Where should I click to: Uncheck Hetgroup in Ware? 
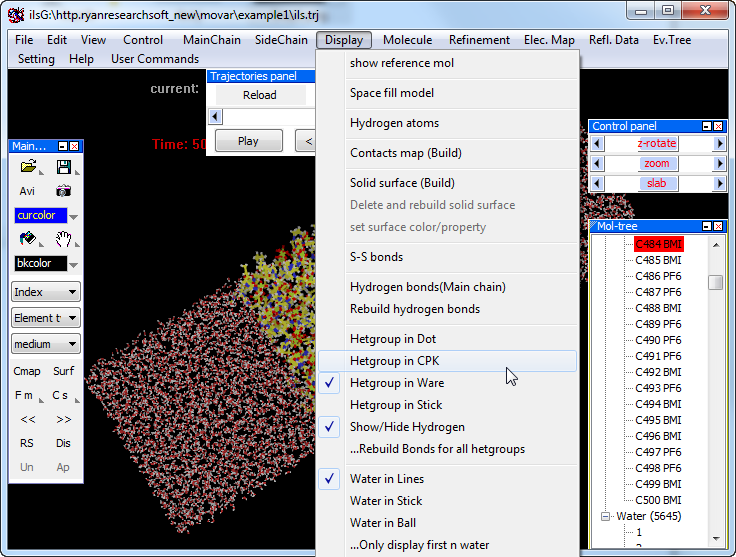(447, 383)
